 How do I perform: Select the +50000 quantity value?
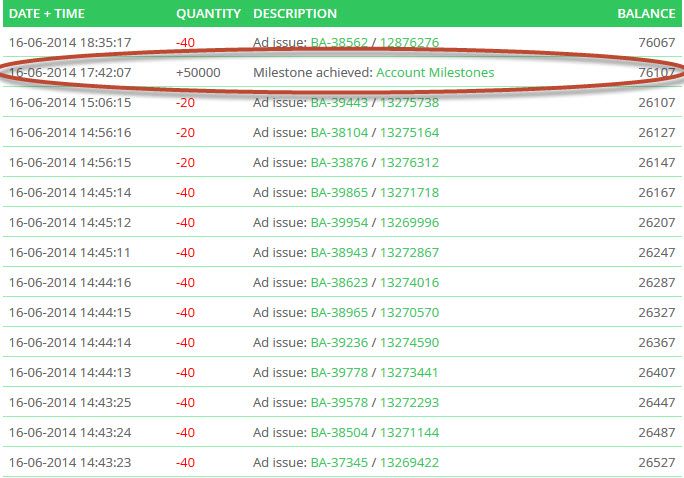198,72
